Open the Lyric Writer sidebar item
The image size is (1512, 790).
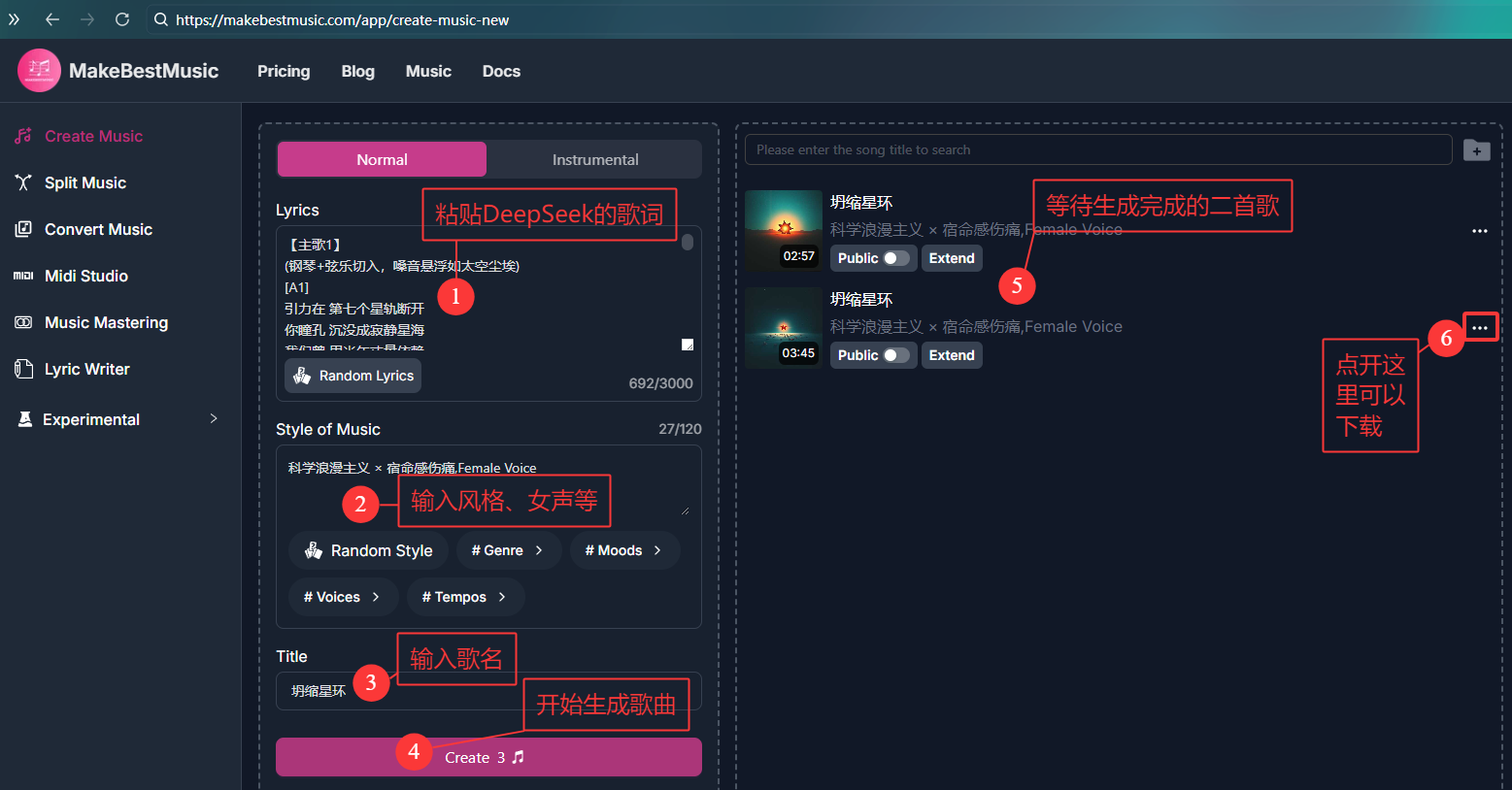(x=86, y=369)
